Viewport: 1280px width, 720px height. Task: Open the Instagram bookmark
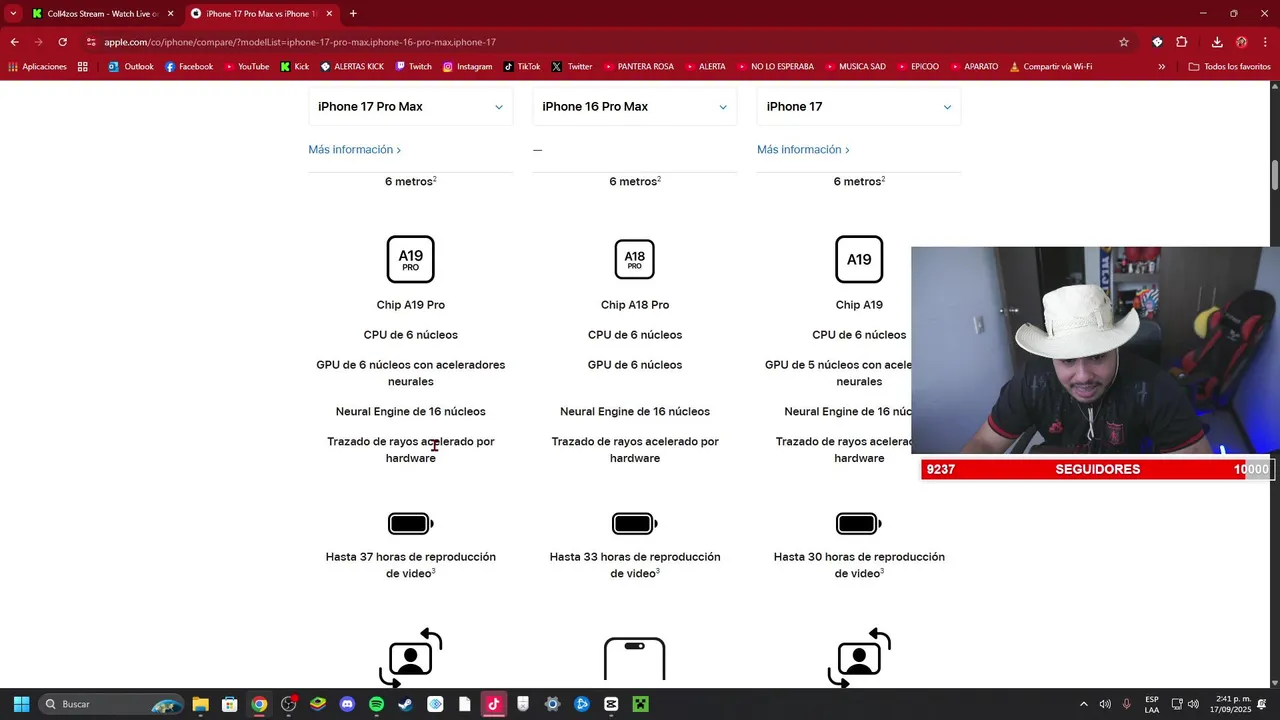467,67
